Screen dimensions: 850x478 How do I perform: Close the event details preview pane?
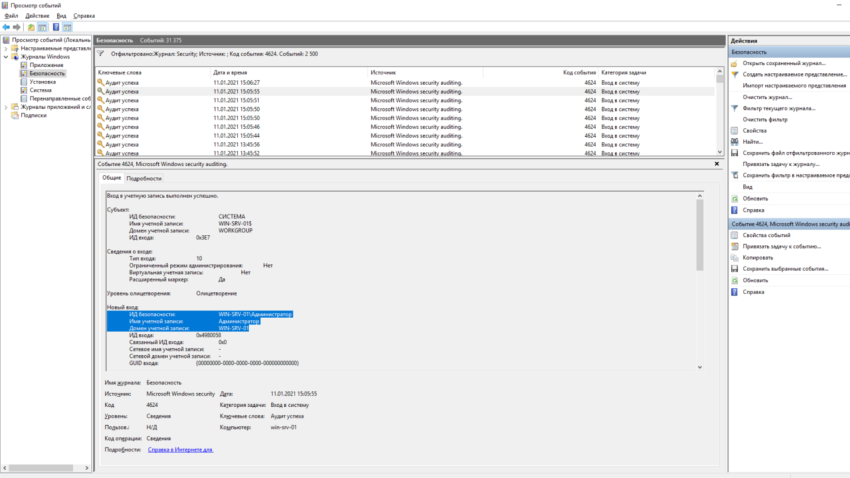[717, 164]
